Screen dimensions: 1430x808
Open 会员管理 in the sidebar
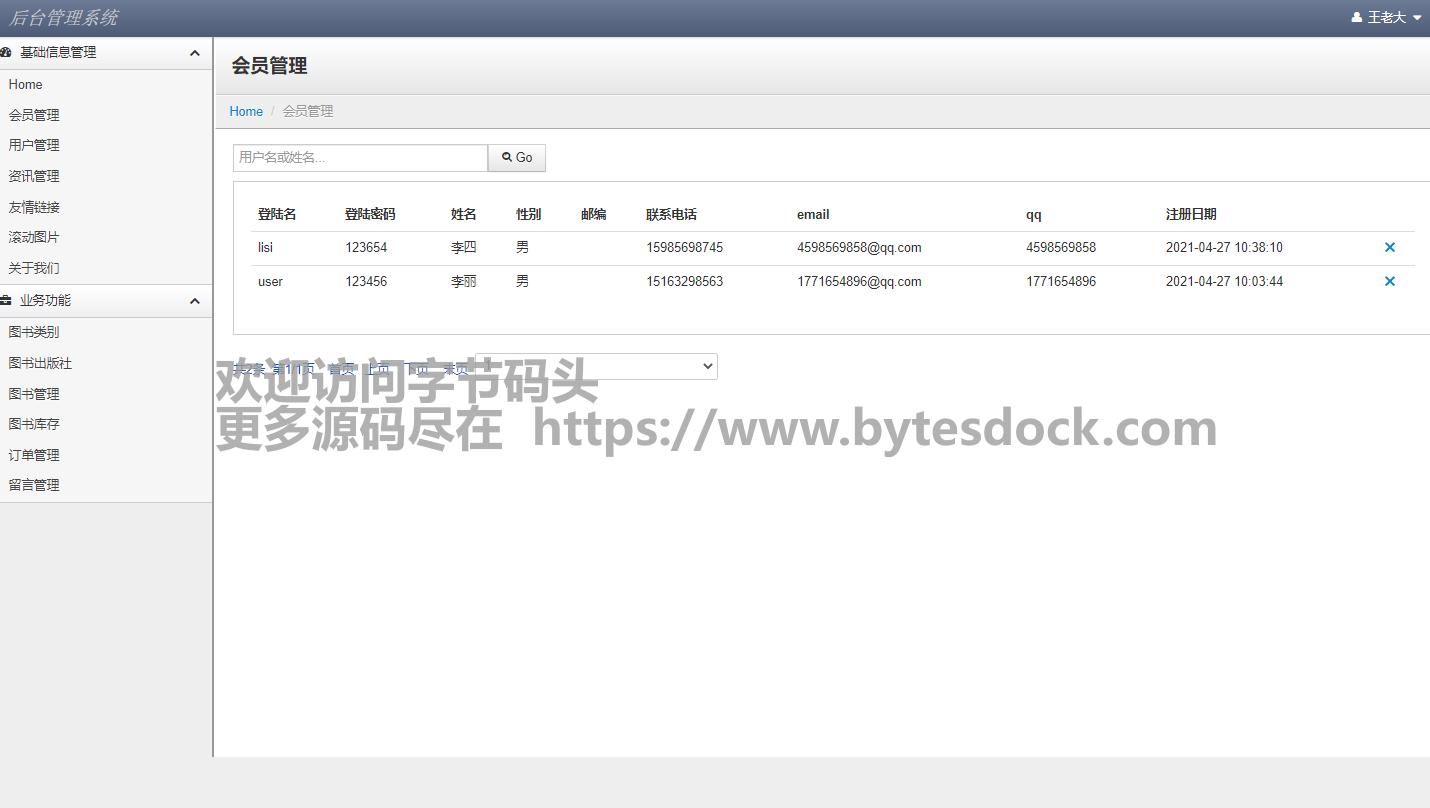point(34,115)
